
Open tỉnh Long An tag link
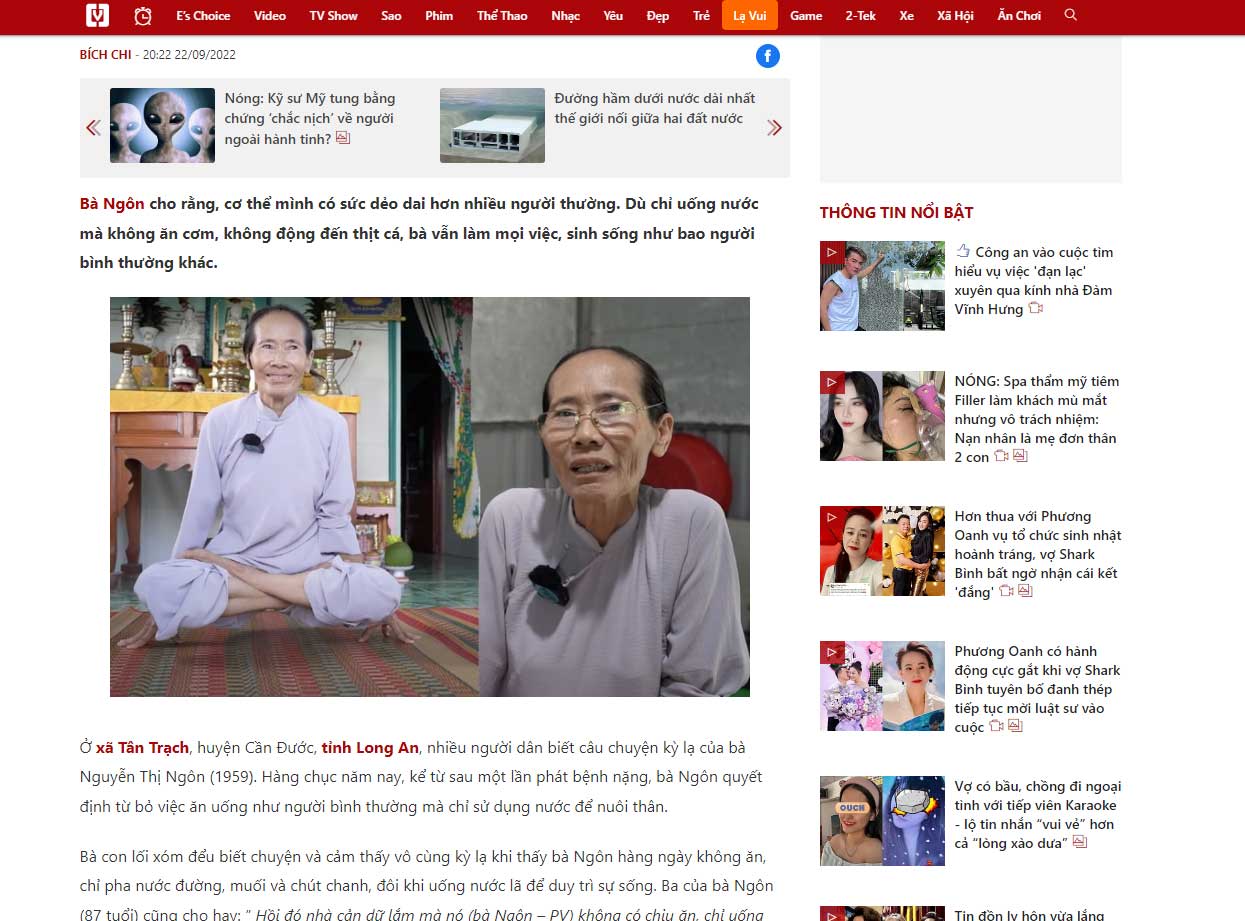(x=370, y=748)
